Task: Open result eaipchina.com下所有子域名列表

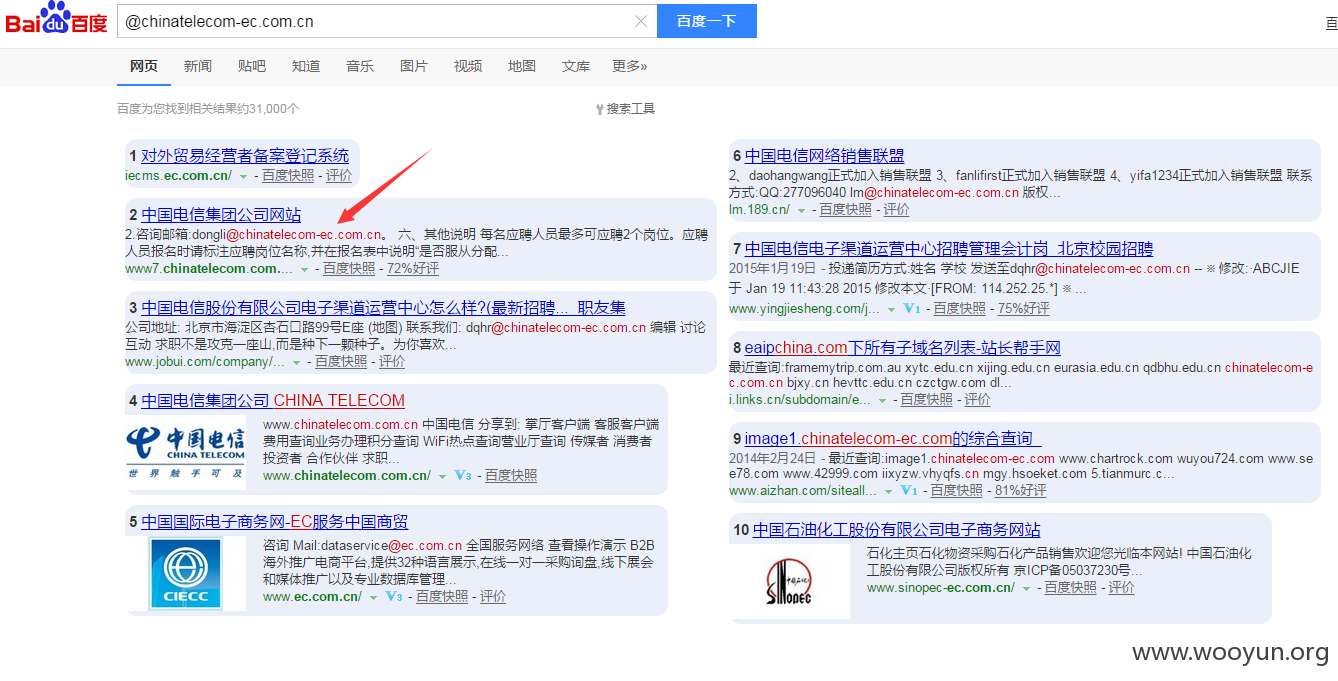Action: tap(903, 348)
